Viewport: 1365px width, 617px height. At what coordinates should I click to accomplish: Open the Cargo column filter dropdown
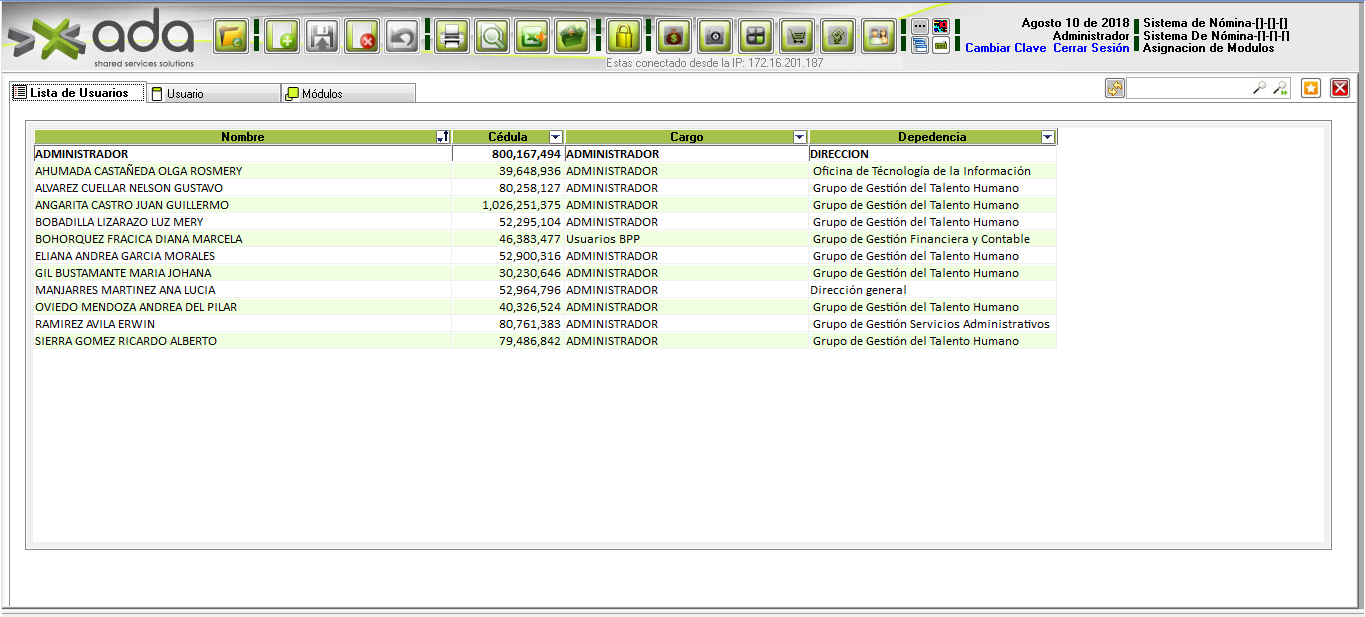tap(799, 137)
